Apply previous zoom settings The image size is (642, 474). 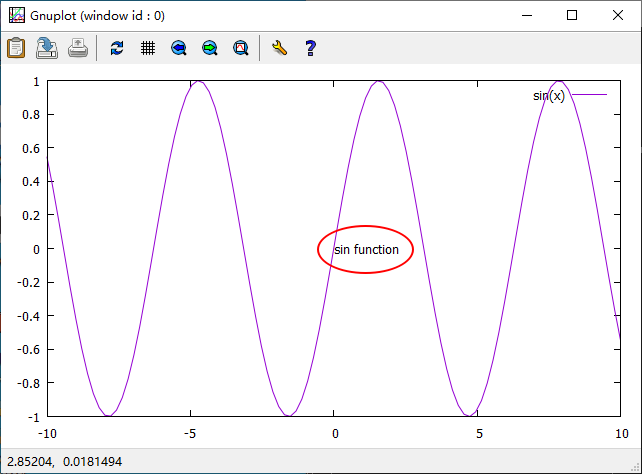[179, 48]
